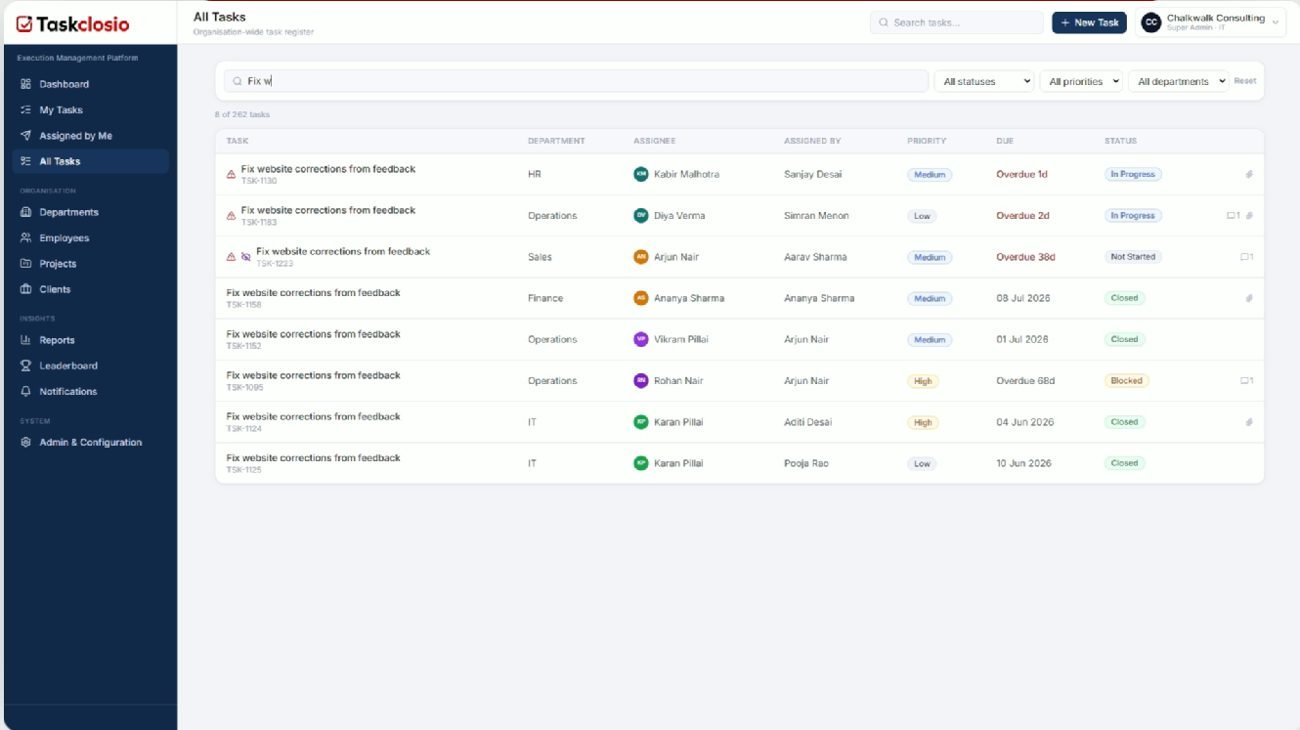Viewport: 1300px width, 730px height.
Task: Click the Finance department cell
Action: (546, 298)
